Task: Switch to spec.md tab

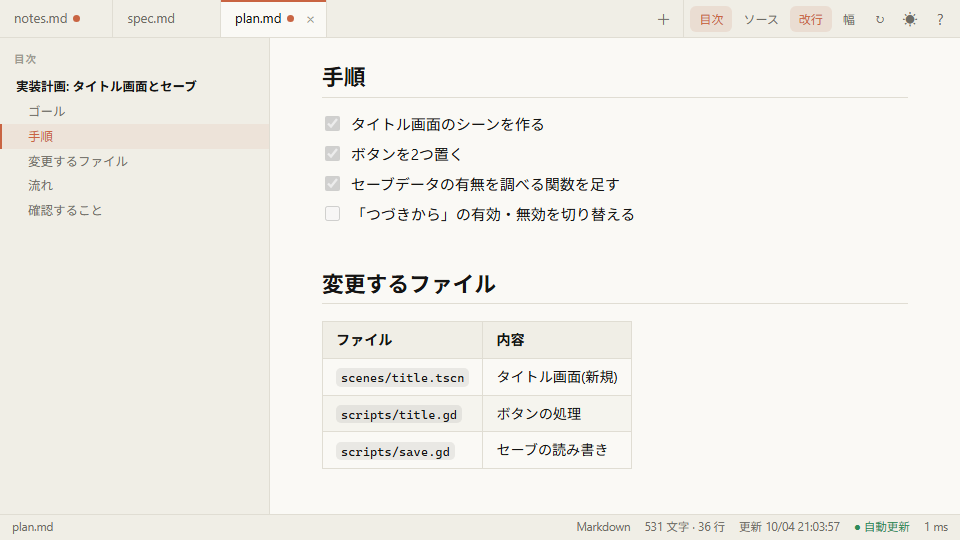Action: 166,19
